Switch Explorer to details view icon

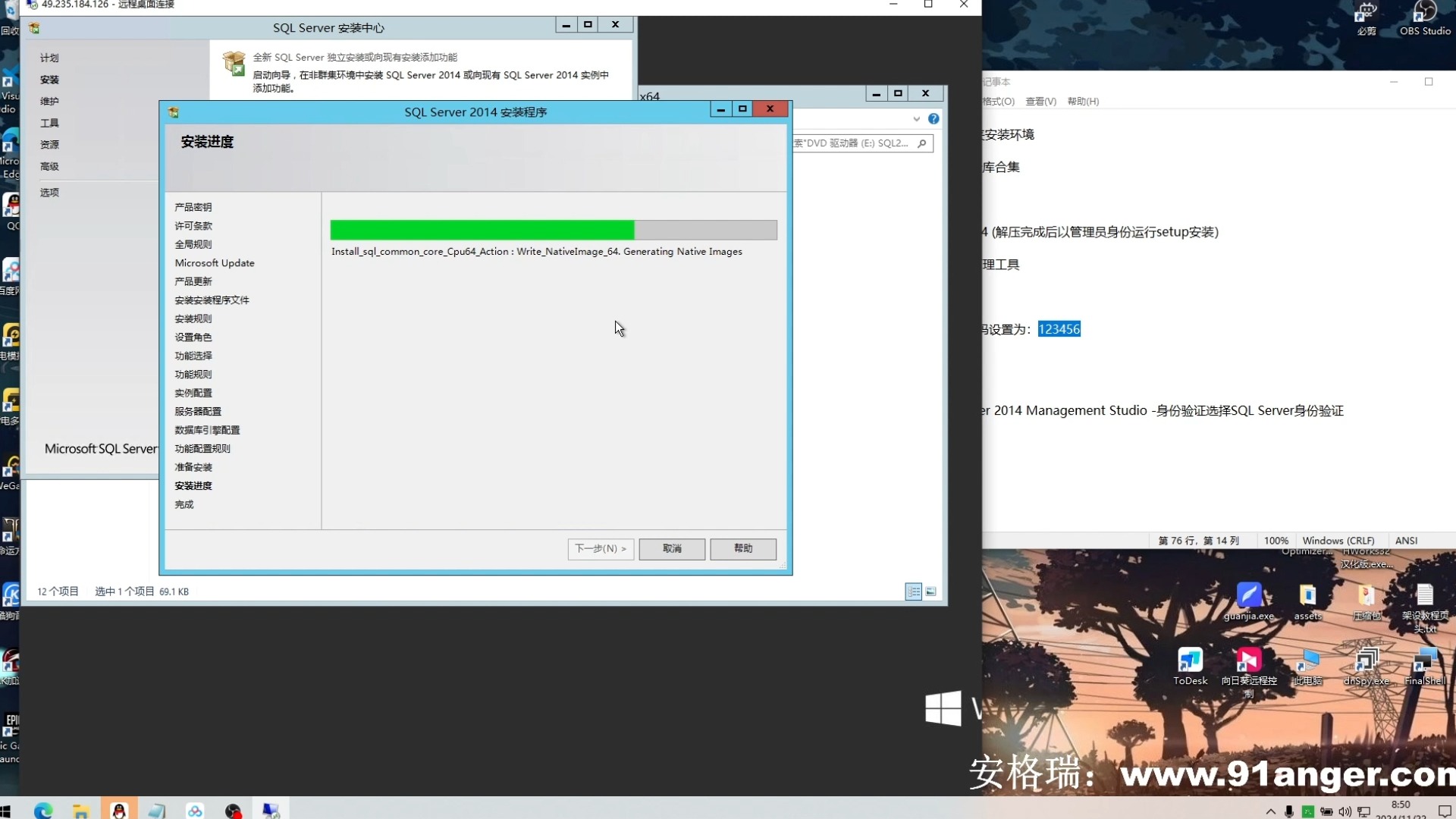click(914, 591)
